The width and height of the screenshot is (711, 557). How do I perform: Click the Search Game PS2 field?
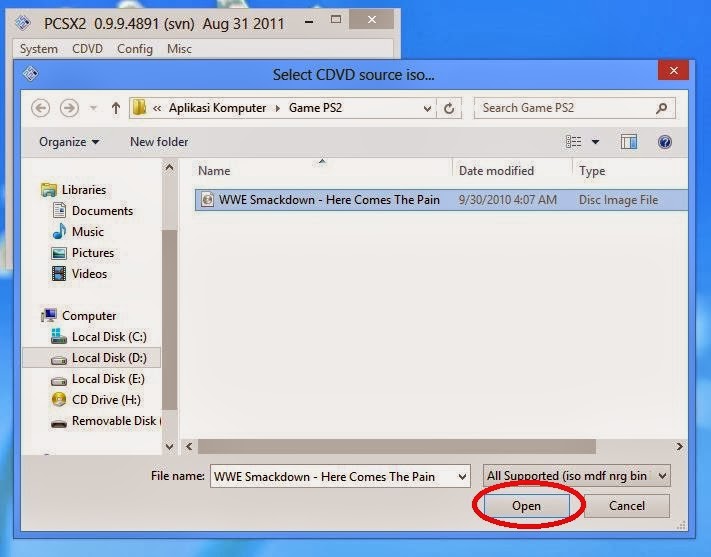pyautogui.click(x=575, y=108)
